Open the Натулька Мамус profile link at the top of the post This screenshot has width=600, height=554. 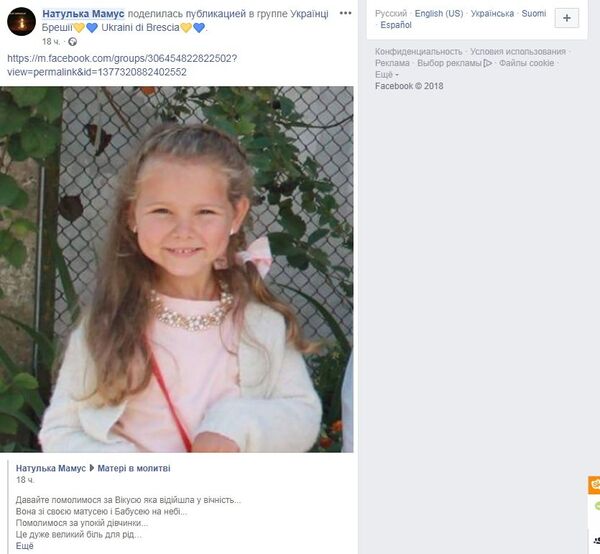click(x=83, y=14)
